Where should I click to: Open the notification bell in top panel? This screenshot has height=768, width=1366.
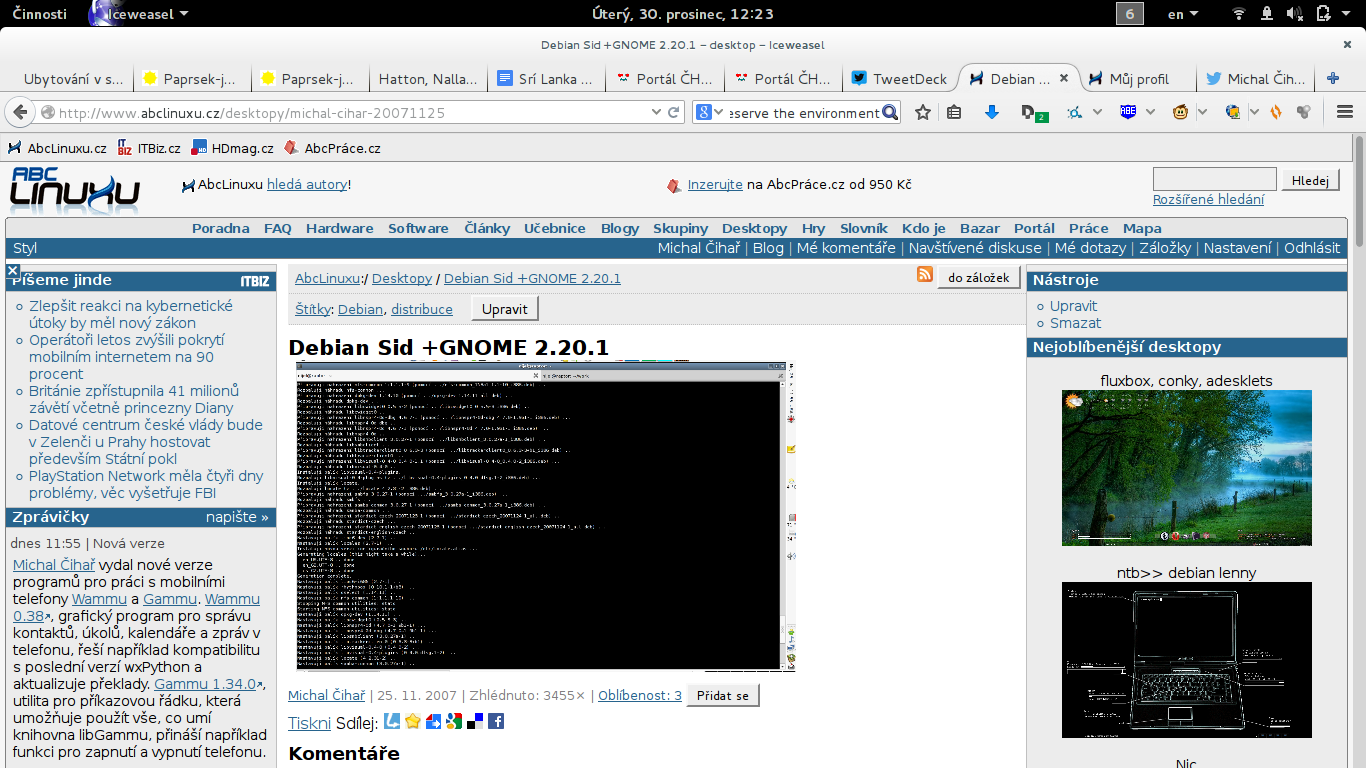pyautogui.click(x=1267, y=14)
